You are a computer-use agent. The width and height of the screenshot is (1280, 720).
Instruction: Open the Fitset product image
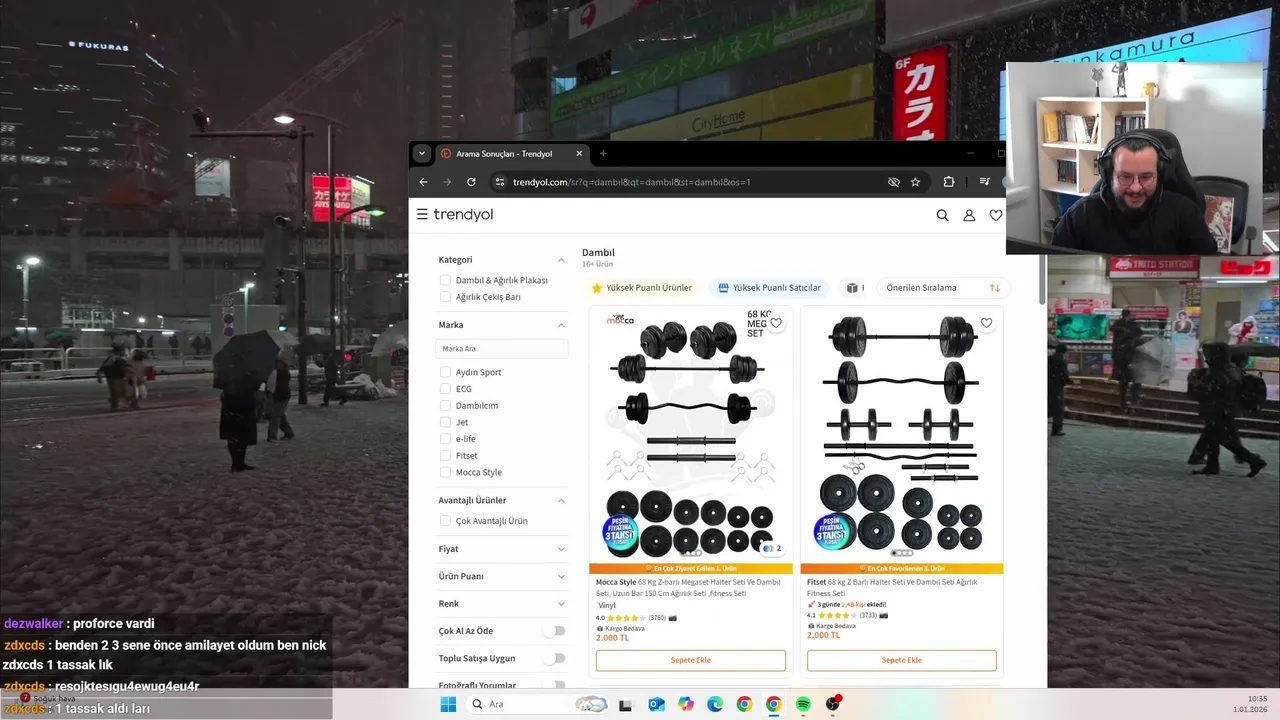point(902,434)
